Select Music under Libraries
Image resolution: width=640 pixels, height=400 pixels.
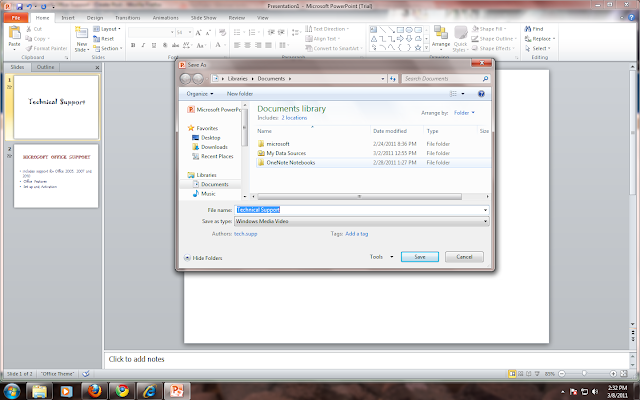pyautogui.click(x=204, y=193)
